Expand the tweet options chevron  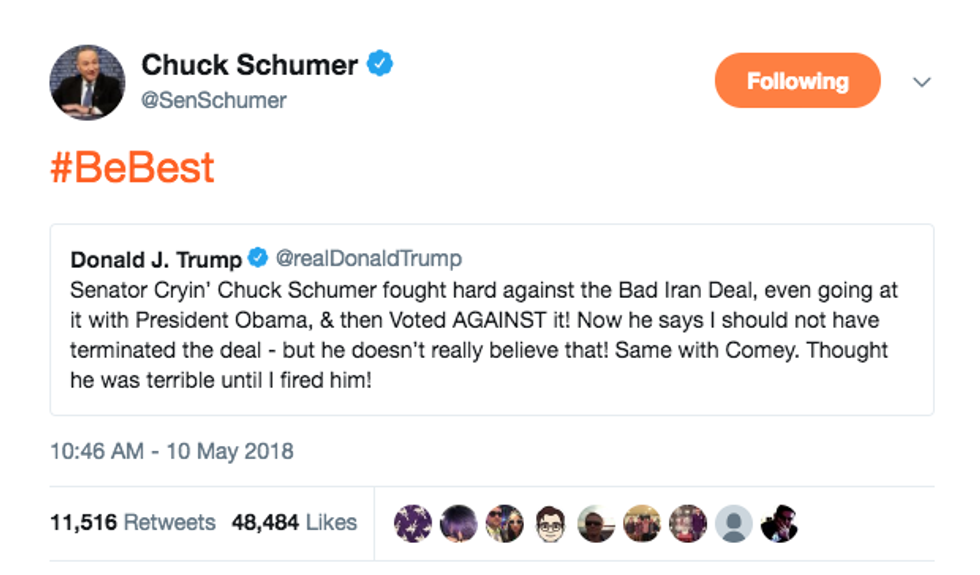[x=922, y=82]
